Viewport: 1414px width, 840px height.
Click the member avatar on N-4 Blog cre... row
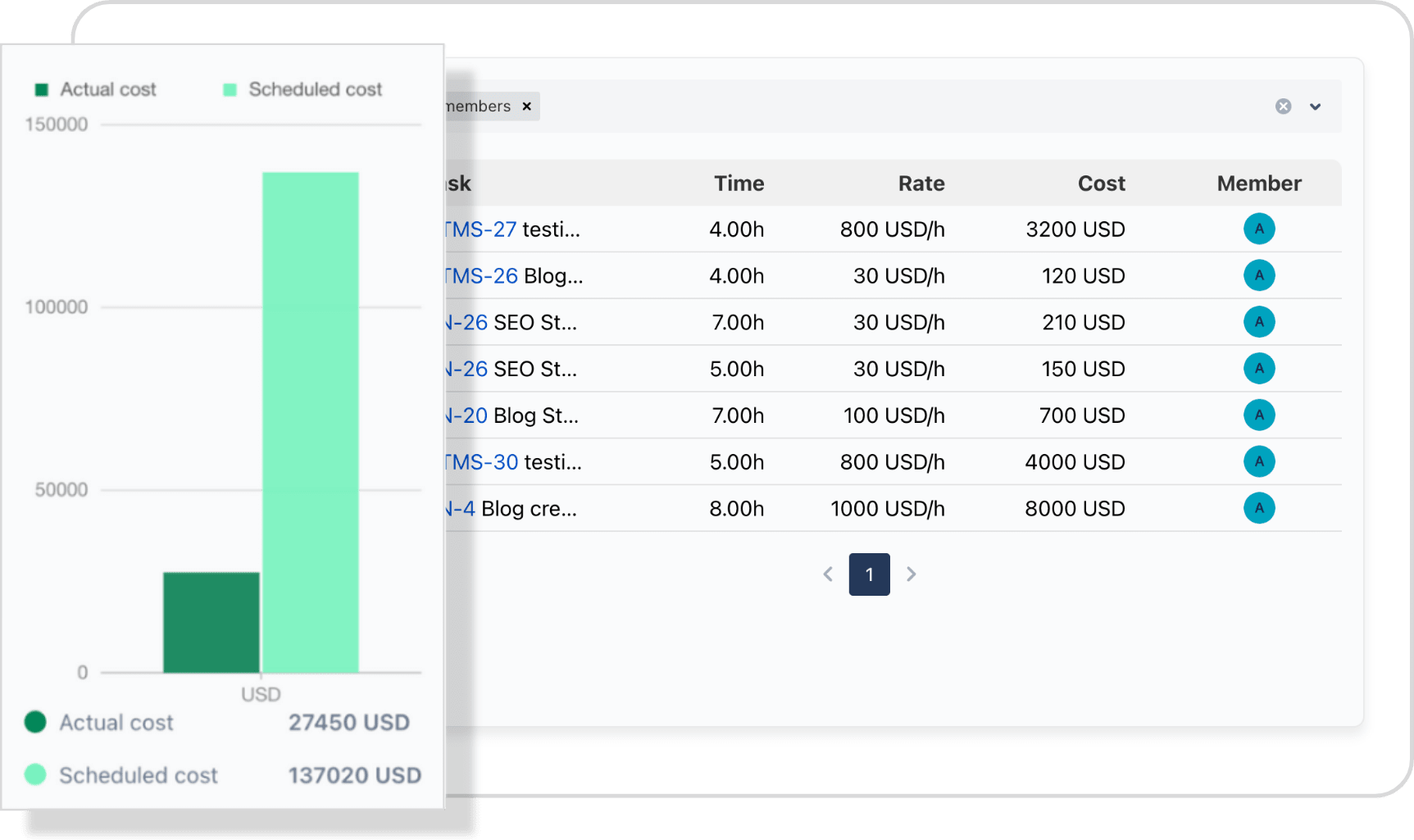(1259, 508)
